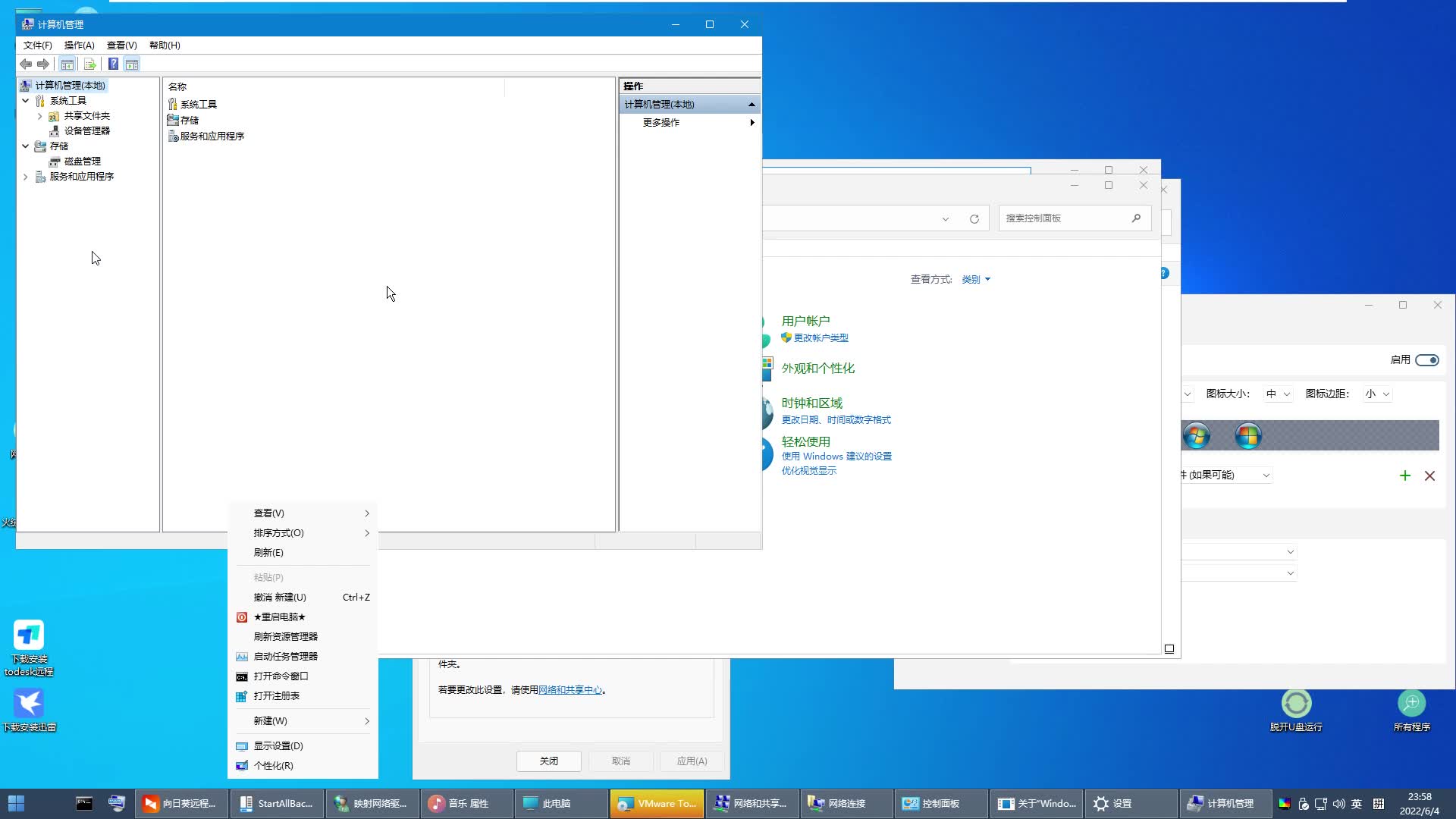Image resolution: width=1456 pixels, height=819 pixels.
Task: Click the 关闭 button
Action: (548, 761)
